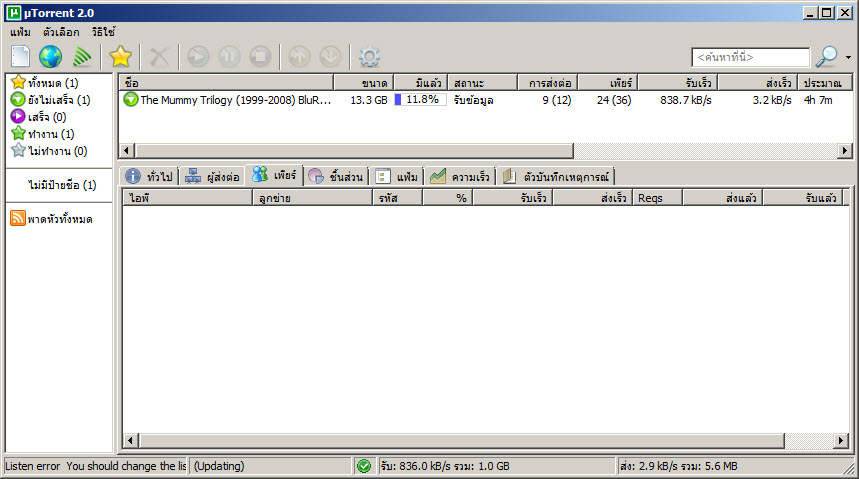Screen dimensions: 859x479
Task: Sort peers by ส่งแล้ว column
Action: click(x=723, y=198)
